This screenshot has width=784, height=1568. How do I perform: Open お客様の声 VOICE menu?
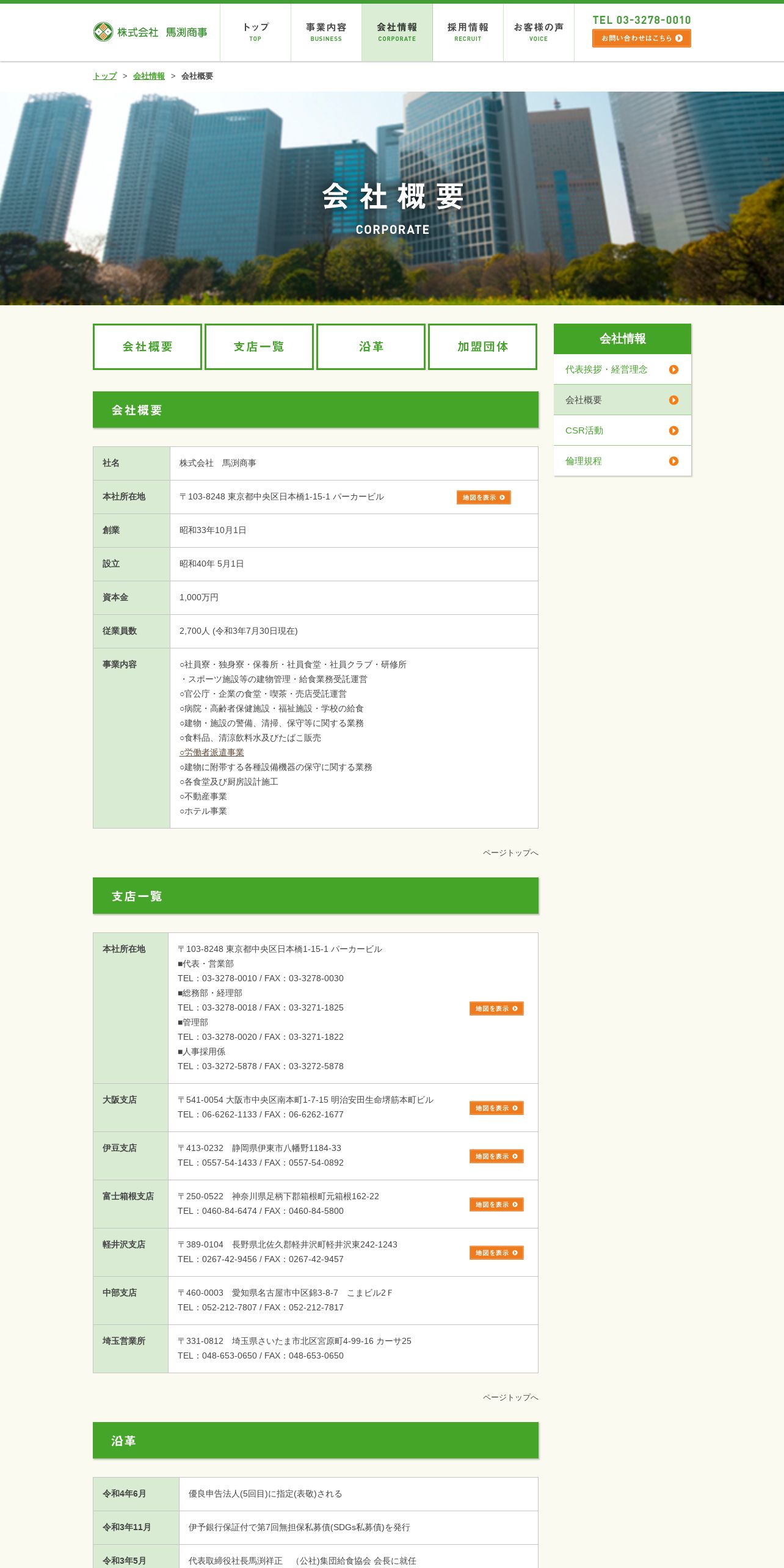(x=539, y=32)
